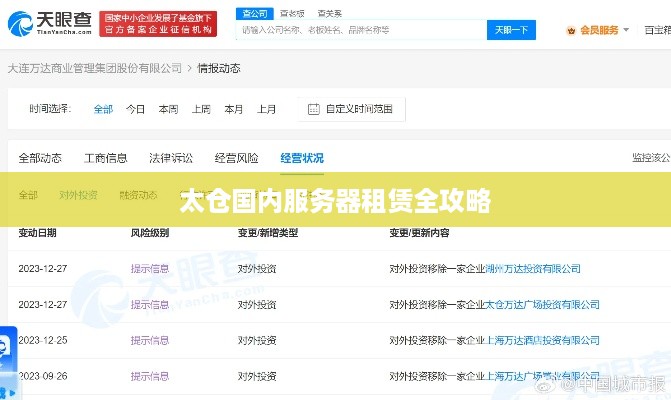The width and height of the screenshot is (671, 400).
Task: Click the red national fund certification banner
Action: click(158, 24)
